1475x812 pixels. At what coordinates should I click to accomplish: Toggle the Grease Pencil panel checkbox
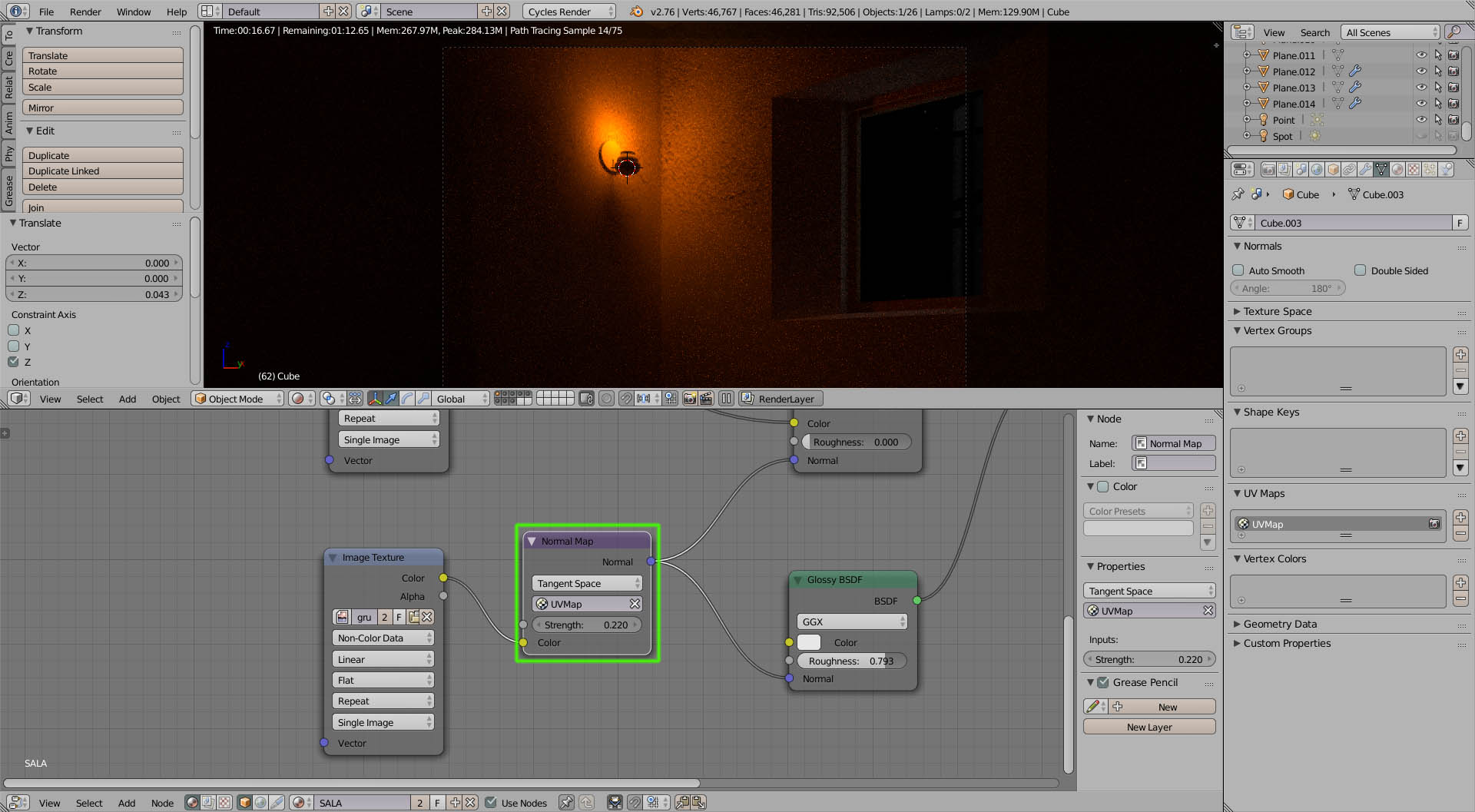point(1103,682)
